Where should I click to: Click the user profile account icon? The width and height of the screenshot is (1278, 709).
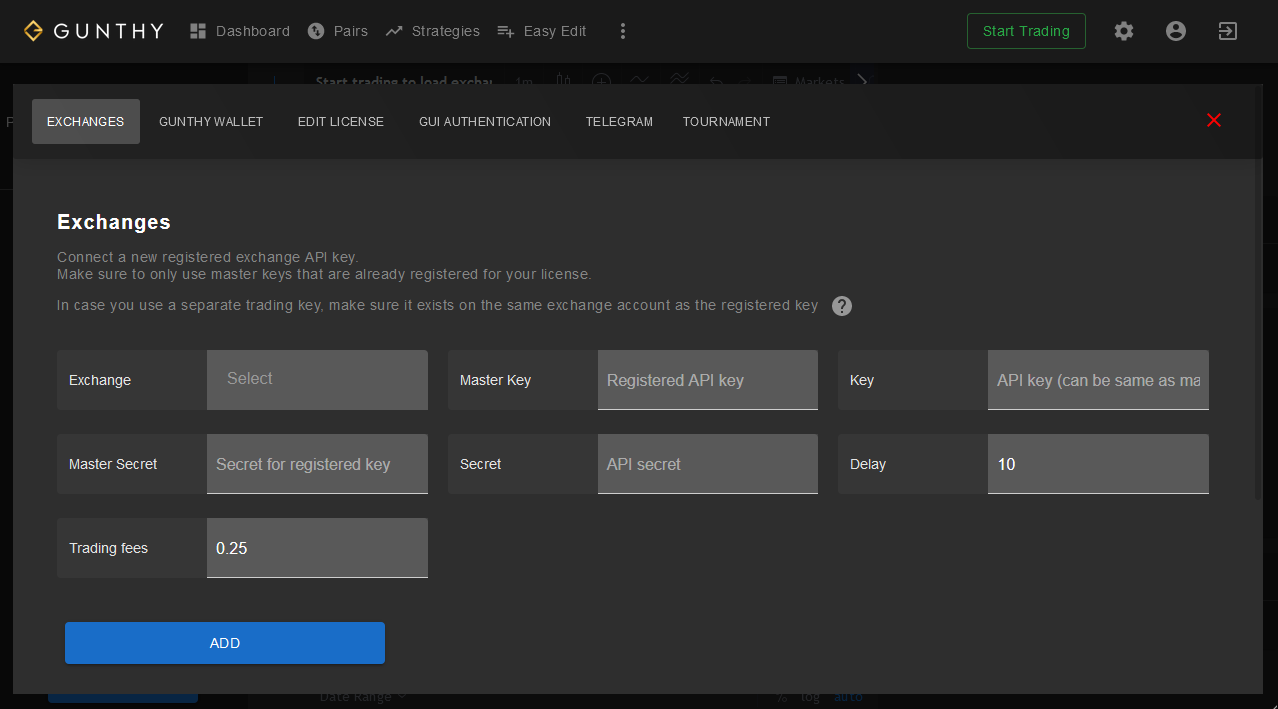point(1176,31)
